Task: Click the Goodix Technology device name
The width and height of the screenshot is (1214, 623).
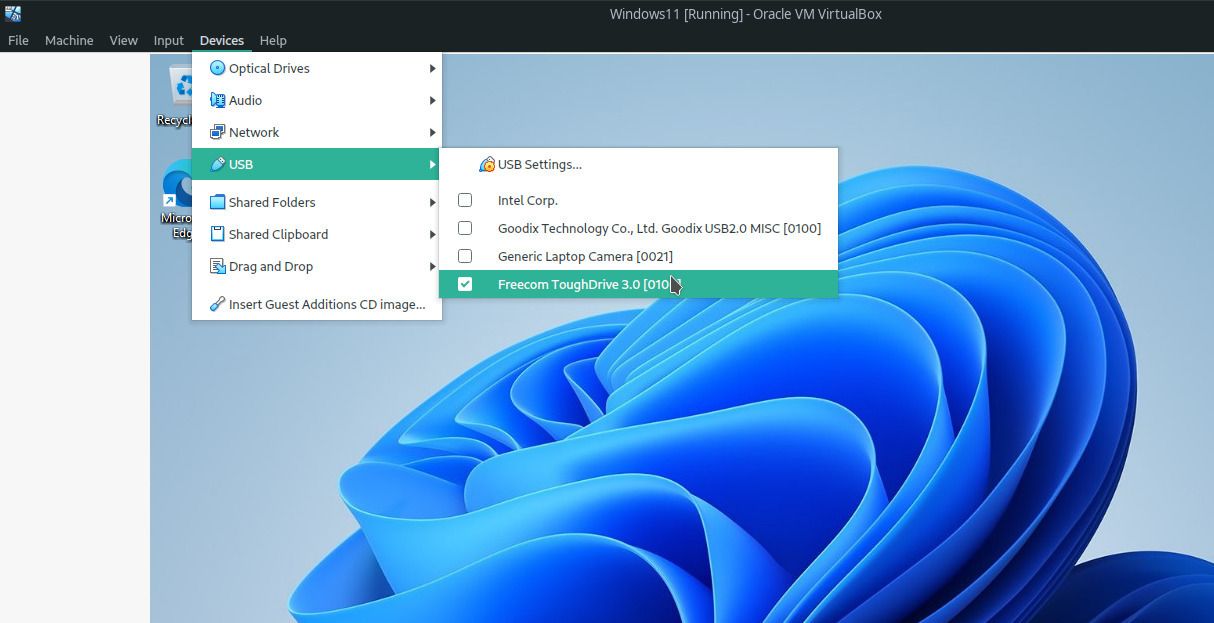Action: tap(659, 228)
